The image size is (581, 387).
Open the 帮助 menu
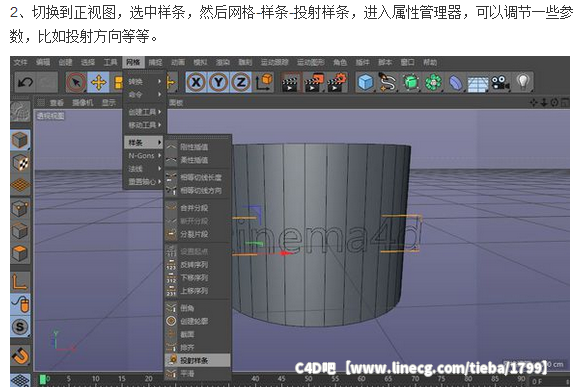[430, 62]
